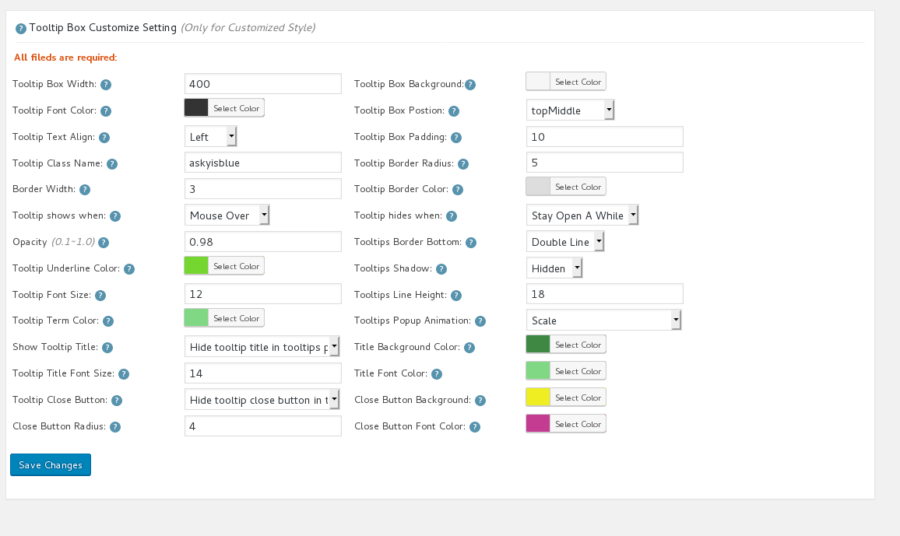Click help icon next to Tooltip Box Background
900x536 pixels.
click(470, 84)
